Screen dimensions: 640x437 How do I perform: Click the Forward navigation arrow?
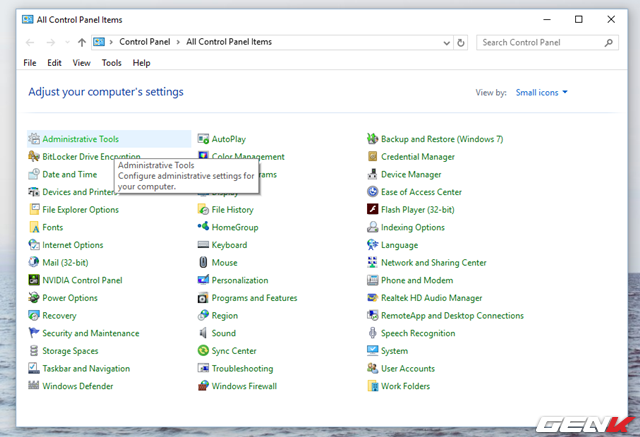pyautogui.click(x=50, y=42)
